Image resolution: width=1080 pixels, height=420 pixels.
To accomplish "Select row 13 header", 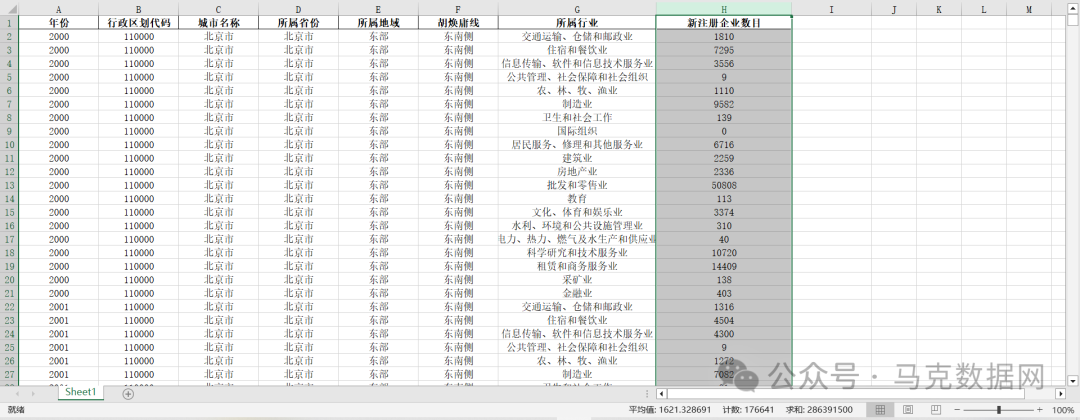I will click(9, 185).
